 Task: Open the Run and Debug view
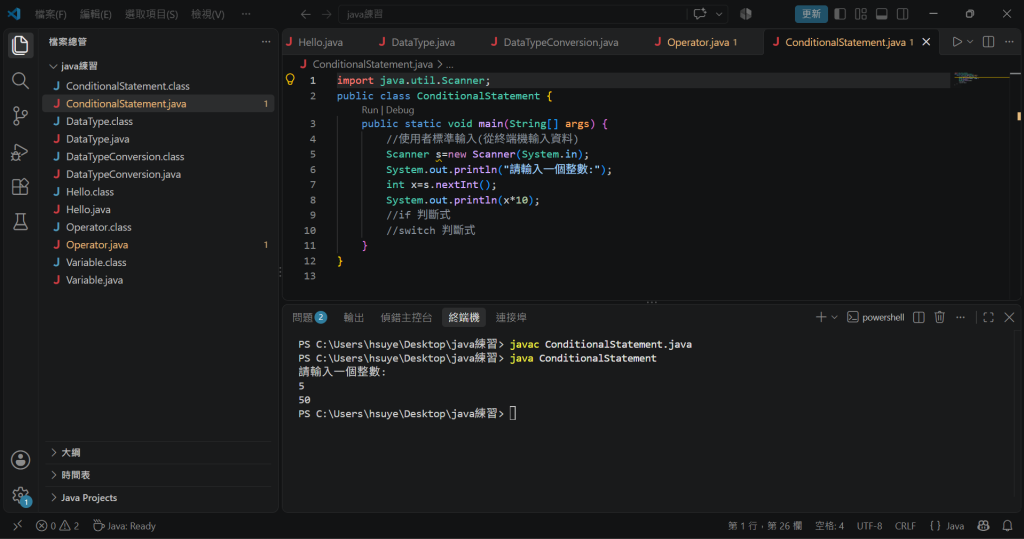pyautogui.click(x=20, y=152)
